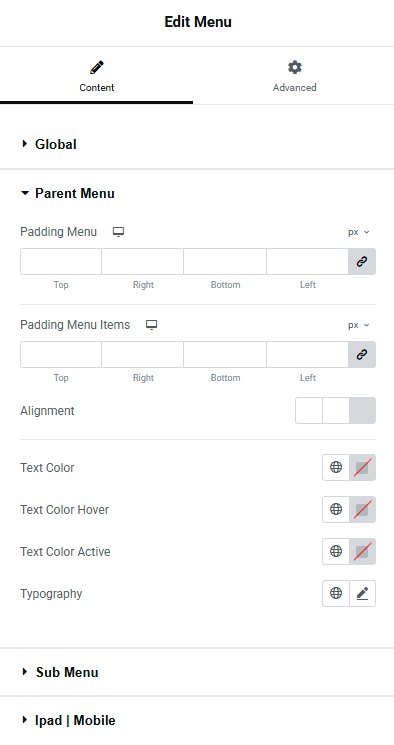Switch to the Content tab
This screenshot has width=394, height=745.
click(96, 76)
